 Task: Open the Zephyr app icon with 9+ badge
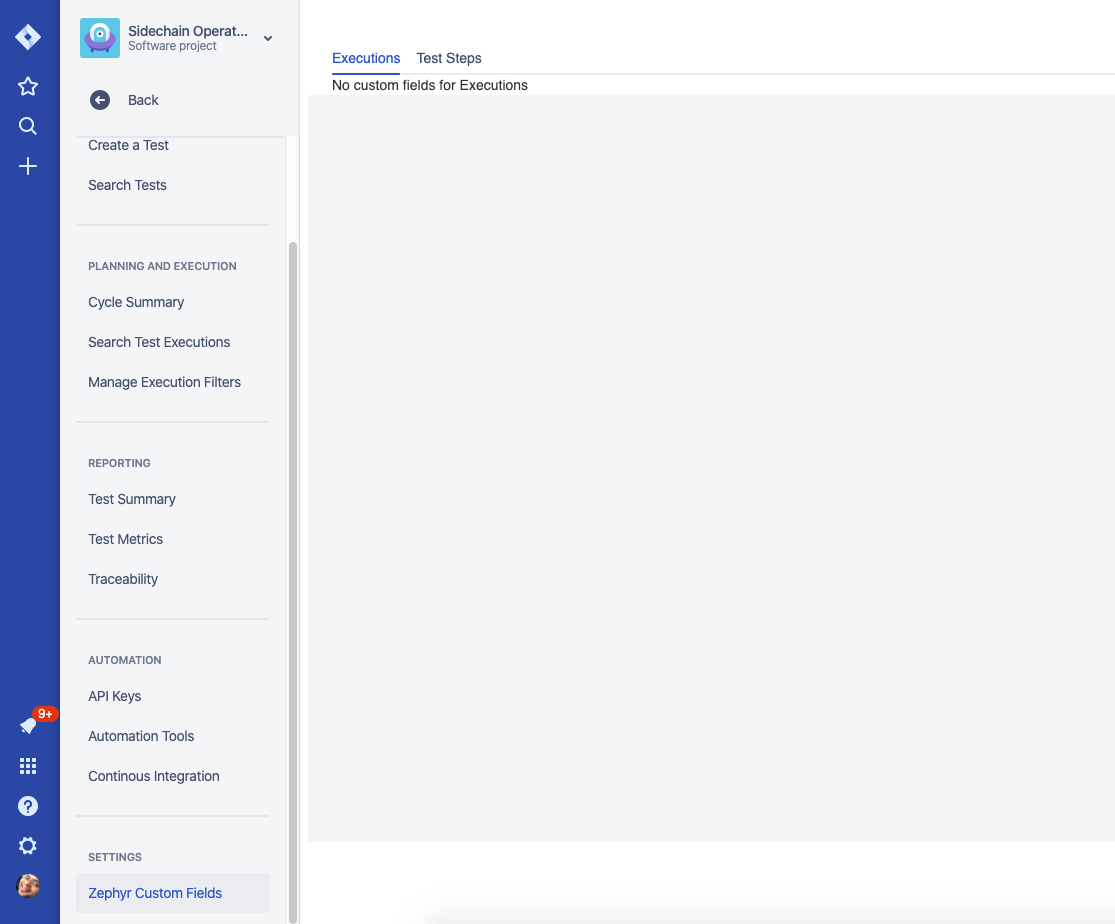point(27,725)
